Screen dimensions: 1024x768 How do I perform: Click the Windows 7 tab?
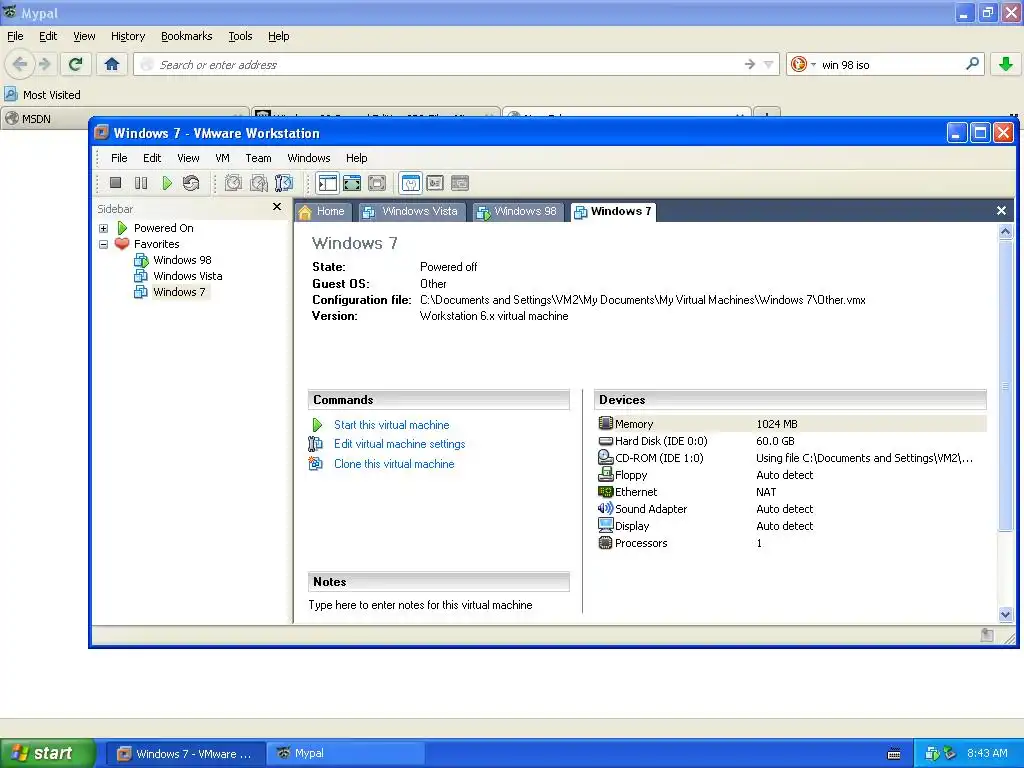click(613, 212)
